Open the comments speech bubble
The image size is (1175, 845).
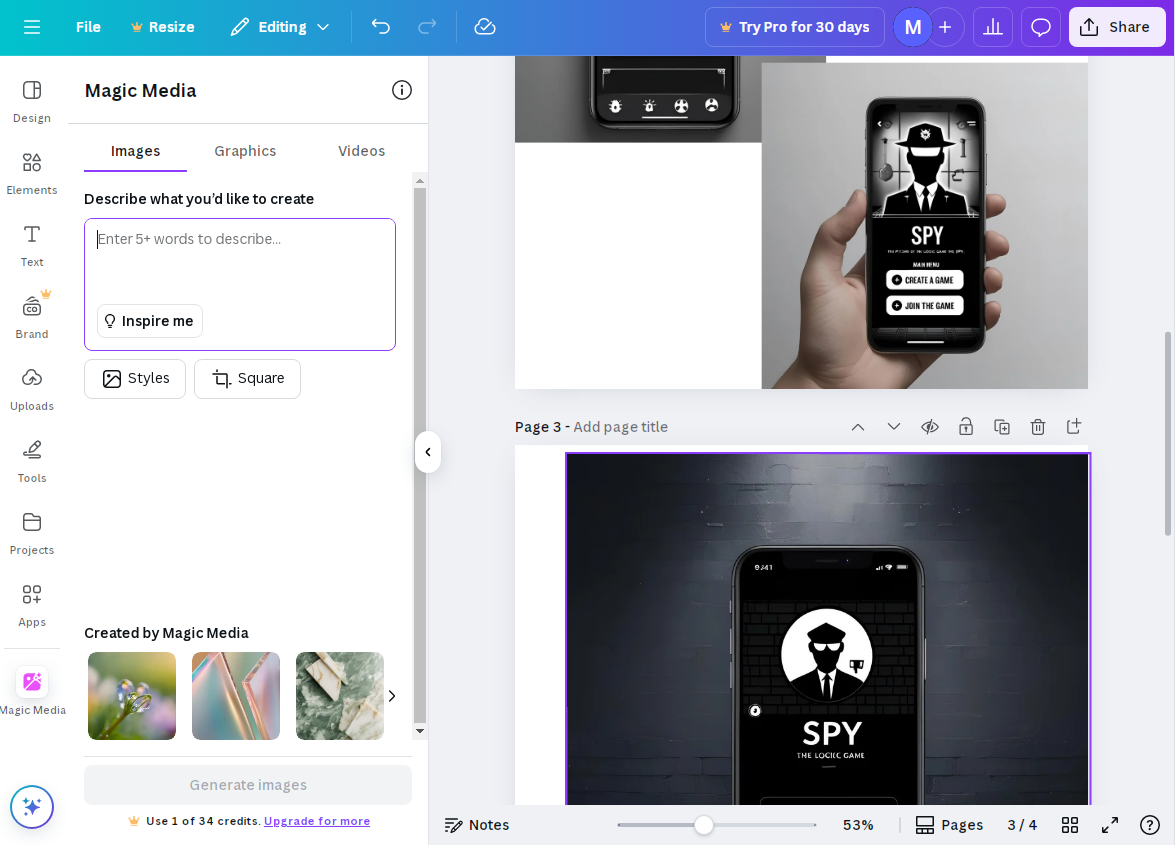pyautogui.click(x=1041, y=27)
